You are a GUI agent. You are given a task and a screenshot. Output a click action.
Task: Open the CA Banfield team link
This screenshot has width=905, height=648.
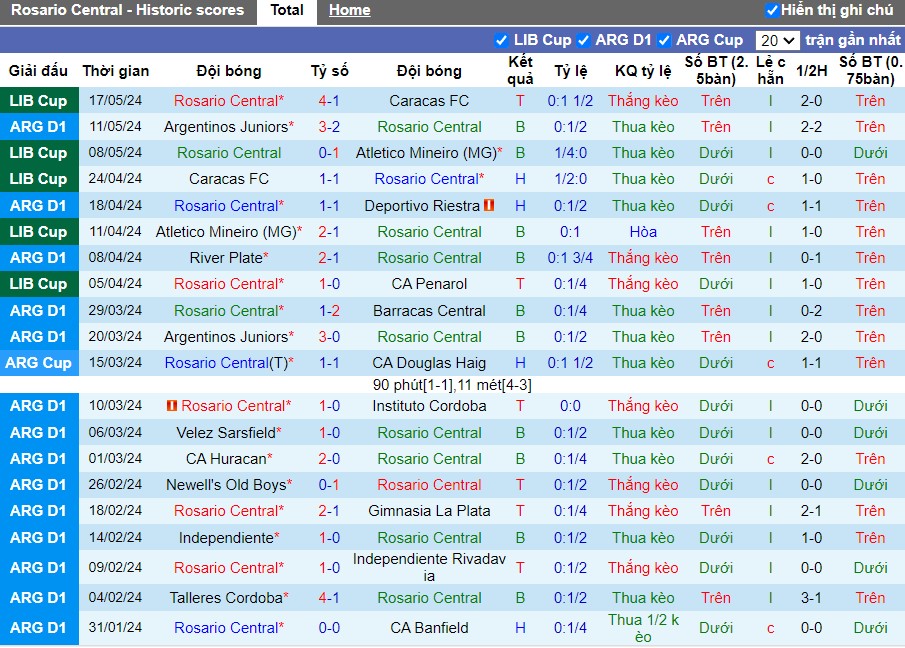[x=429, y=628]
